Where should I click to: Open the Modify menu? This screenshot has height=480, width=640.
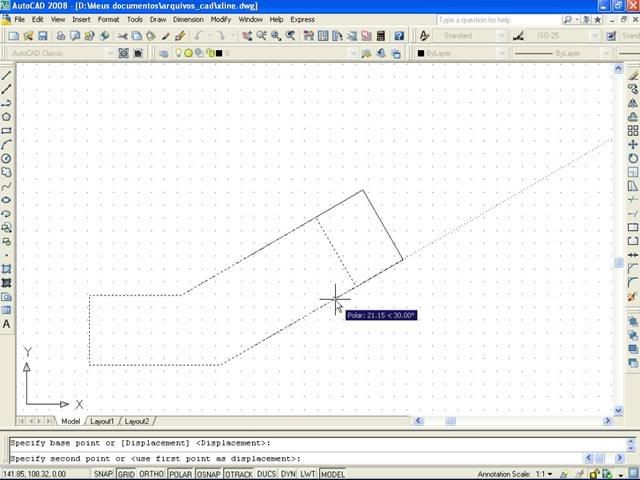221,19
